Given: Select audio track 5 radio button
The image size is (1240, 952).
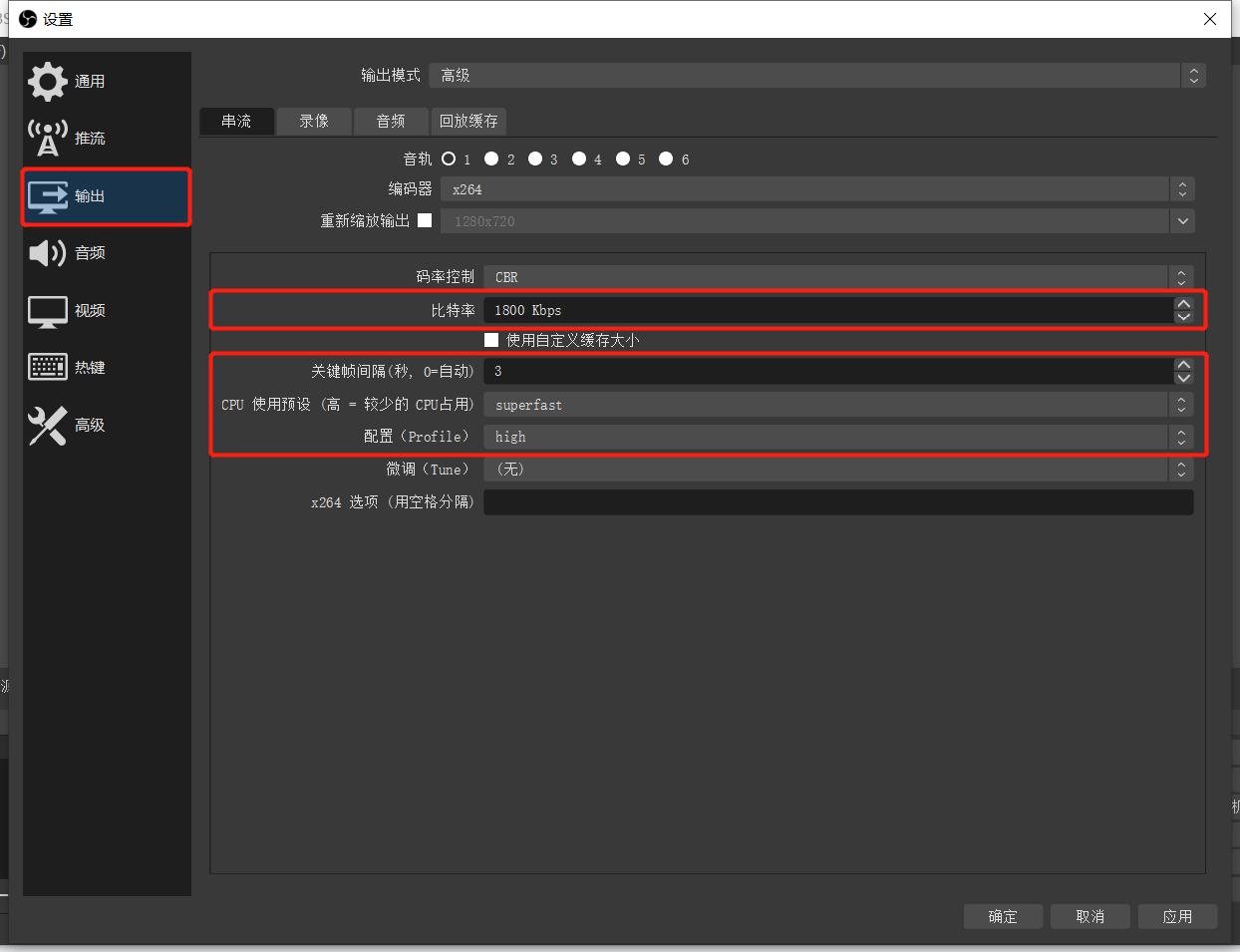Looking at the screenshot, I should (623, 159).
